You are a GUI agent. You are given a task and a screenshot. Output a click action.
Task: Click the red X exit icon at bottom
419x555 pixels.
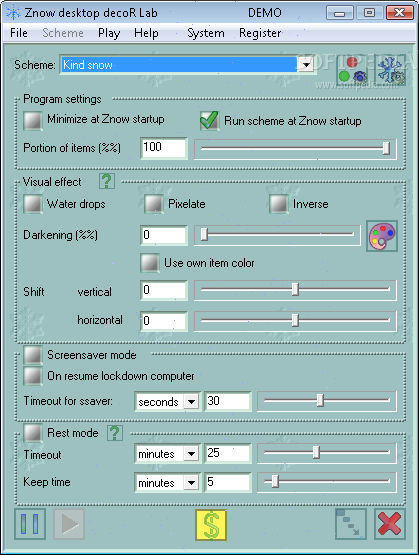pyautogui.click(x=390, y=524)
